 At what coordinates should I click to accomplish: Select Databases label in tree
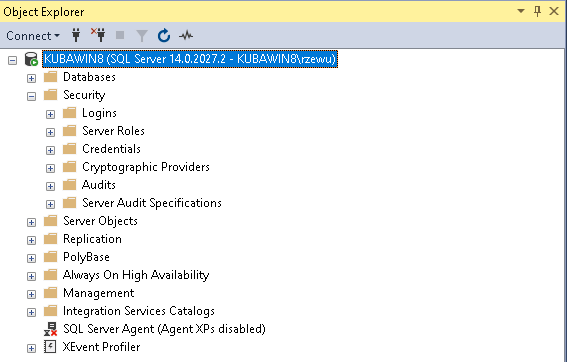(x=89, y=77)
